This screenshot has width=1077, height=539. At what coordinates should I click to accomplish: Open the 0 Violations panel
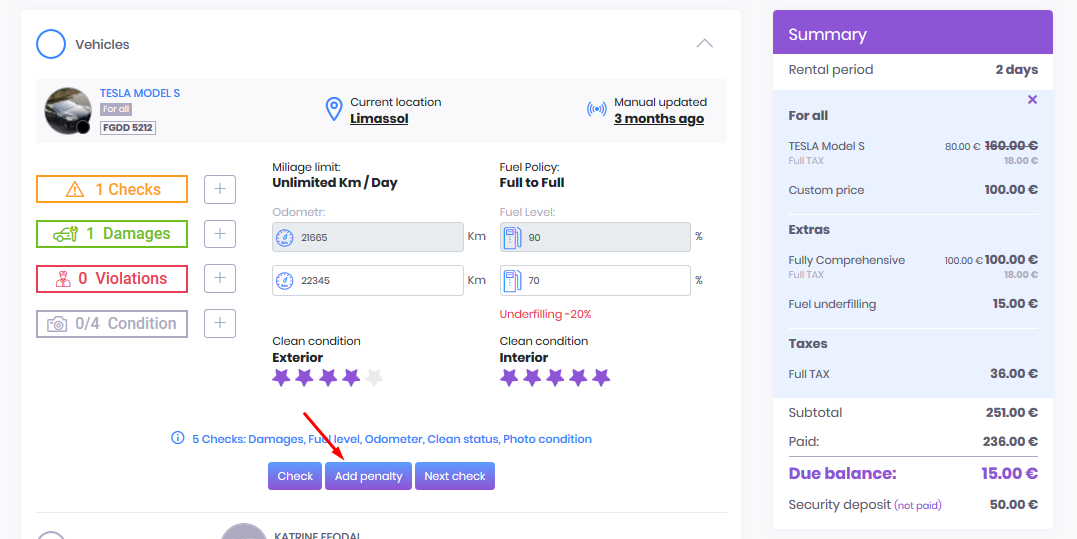112,279
